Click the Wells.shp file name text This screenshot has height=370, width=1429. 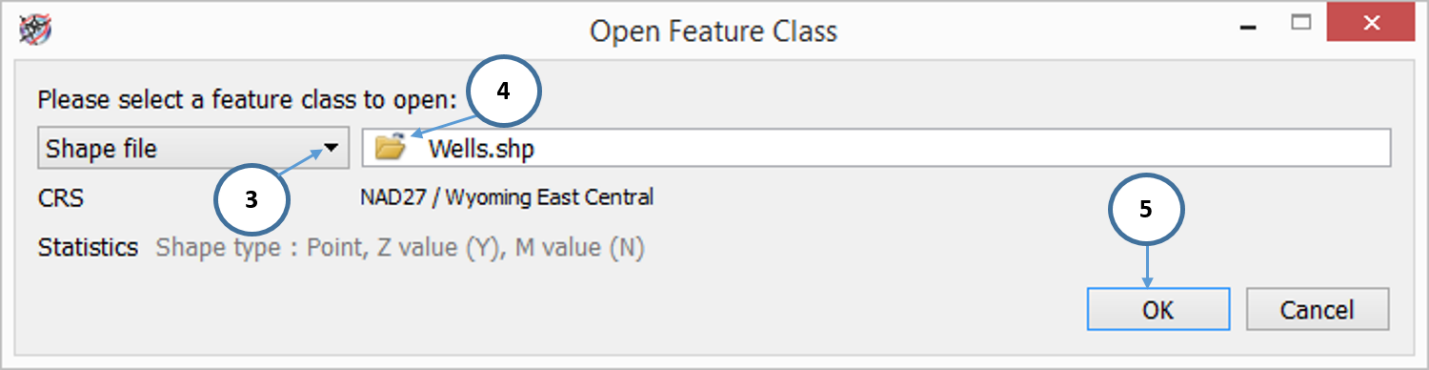click(x=480, y=149)
